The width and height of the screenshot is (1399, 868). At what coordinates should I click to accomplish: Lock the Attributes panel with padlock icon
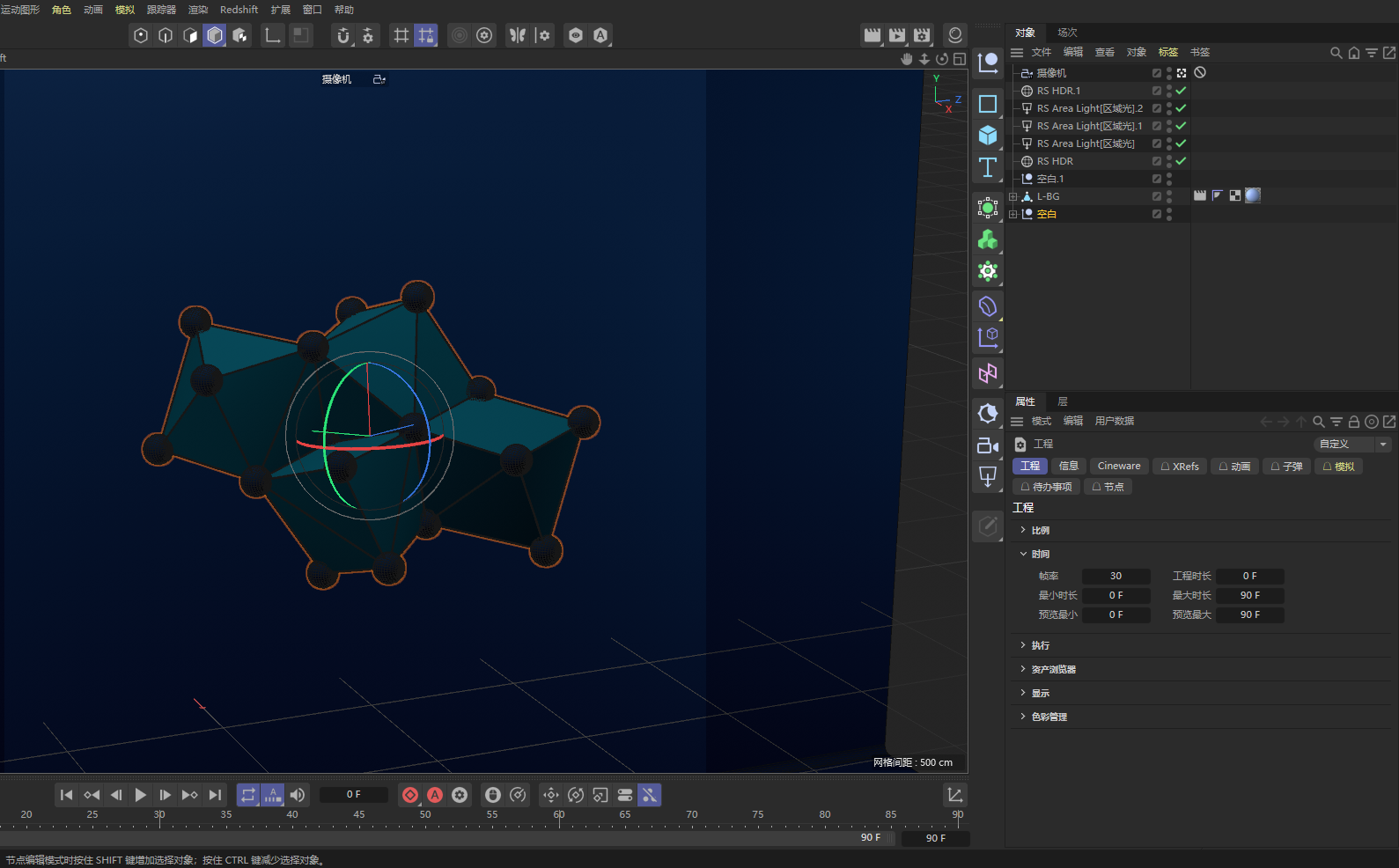pos(1354,422)
